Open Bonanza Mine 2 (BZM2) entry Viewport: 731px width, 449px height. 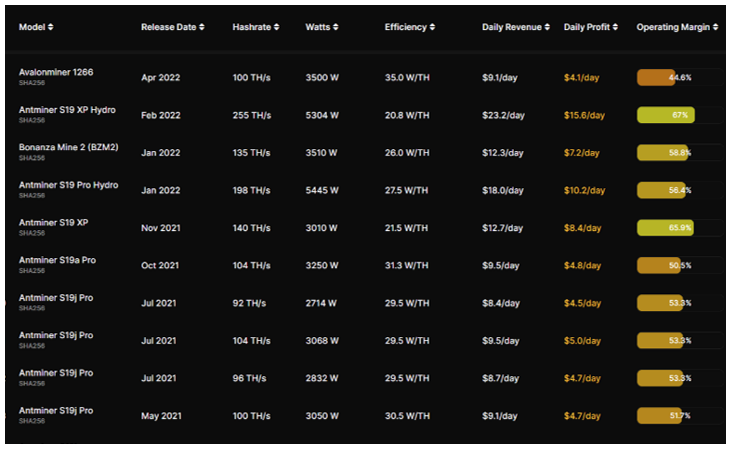69,147
